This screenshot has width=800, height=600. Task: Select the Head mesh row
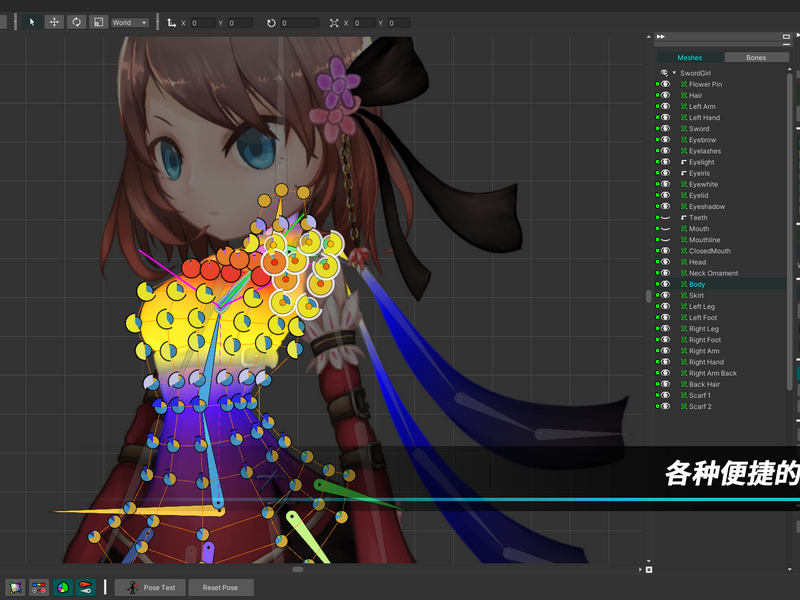(721, 262)
